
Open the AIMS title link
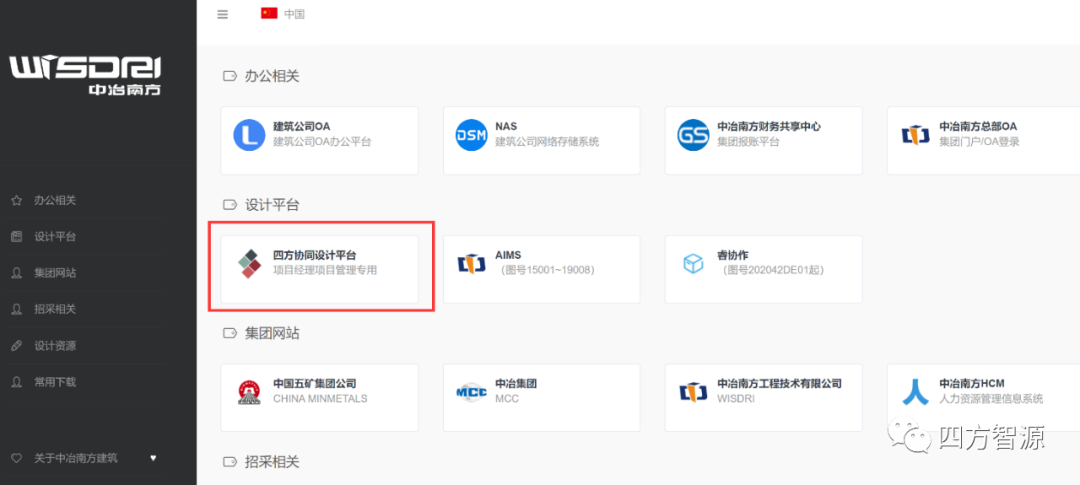[x=508, y=256]
